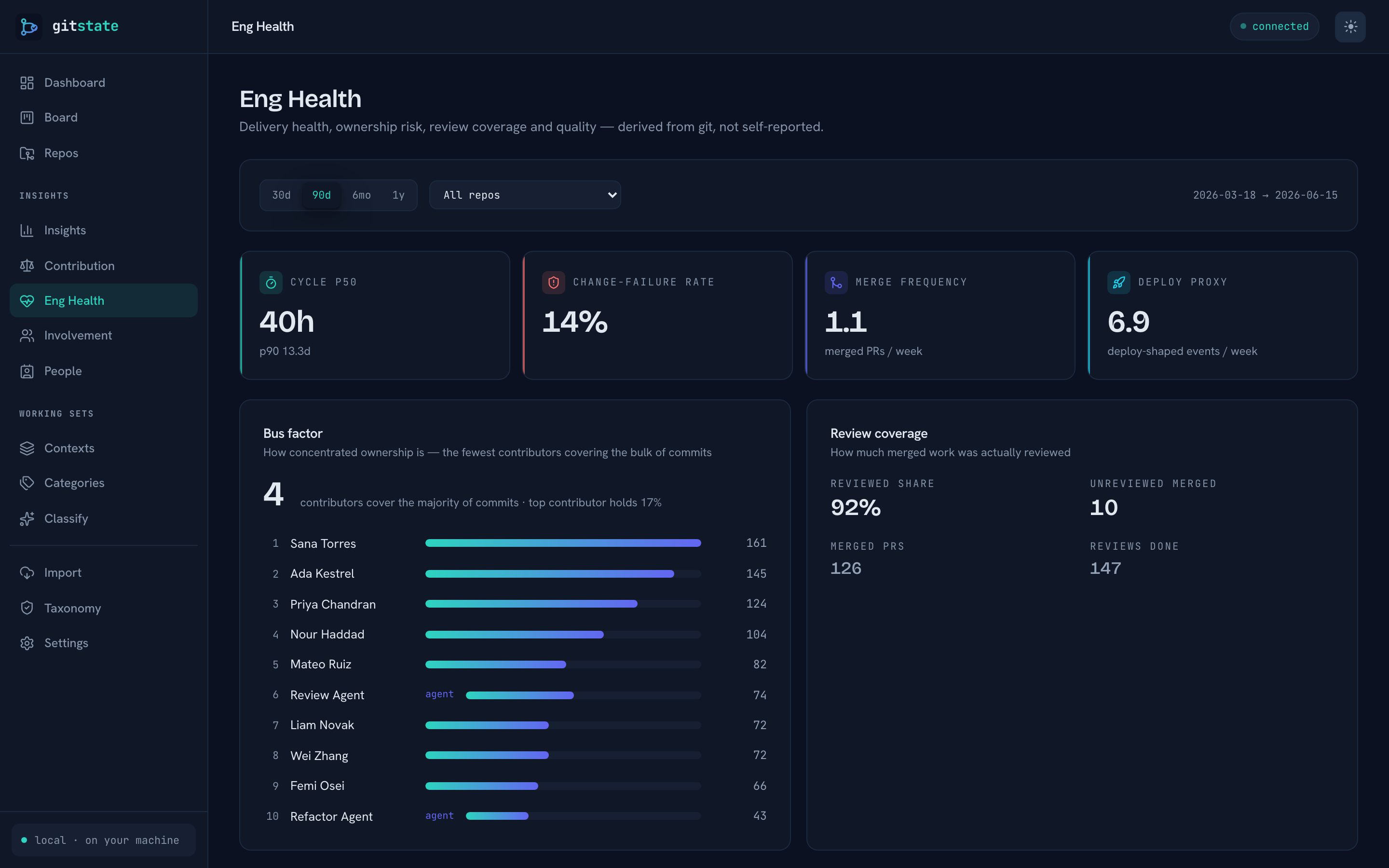This screenshot has width=1389, height=868.
Task: Select the 1y time range
Action: (398, 195)
